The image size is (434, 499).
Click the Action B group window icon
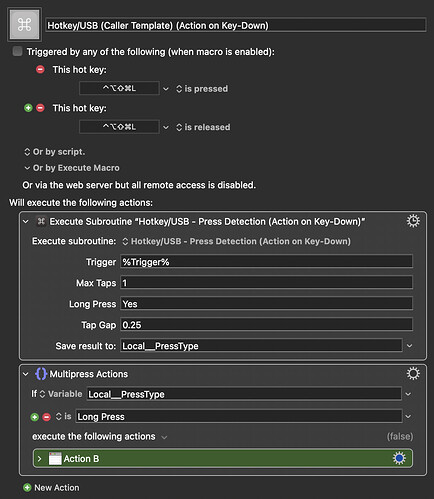click(55, 459)
